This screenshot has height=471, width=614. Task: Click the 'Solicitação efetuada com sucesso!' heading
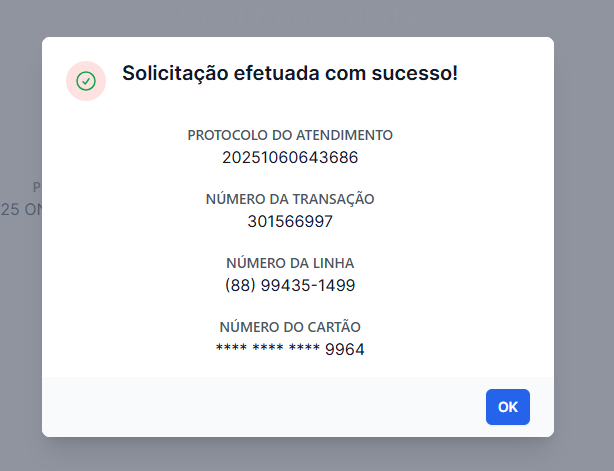tap(290, 73)
